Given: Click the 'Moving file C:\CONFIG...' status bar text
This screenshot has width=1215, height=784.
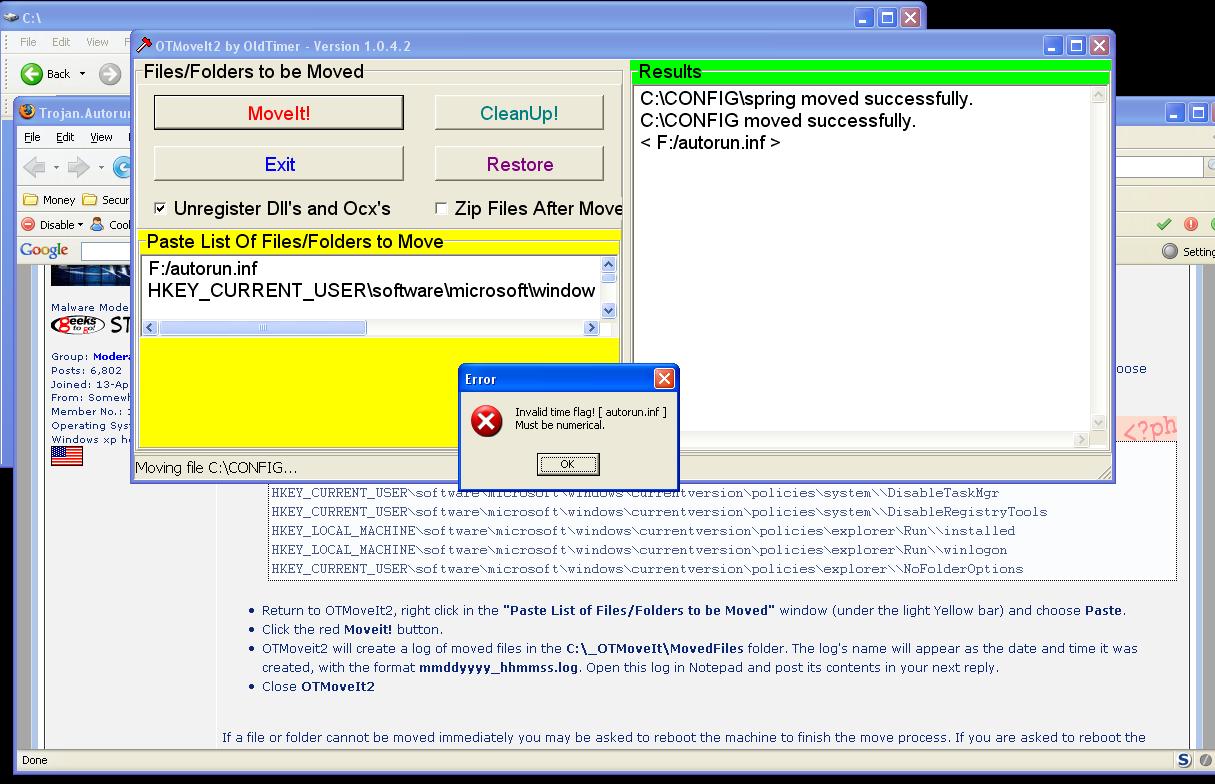Looking at the screenshot, I should [216, 468].
